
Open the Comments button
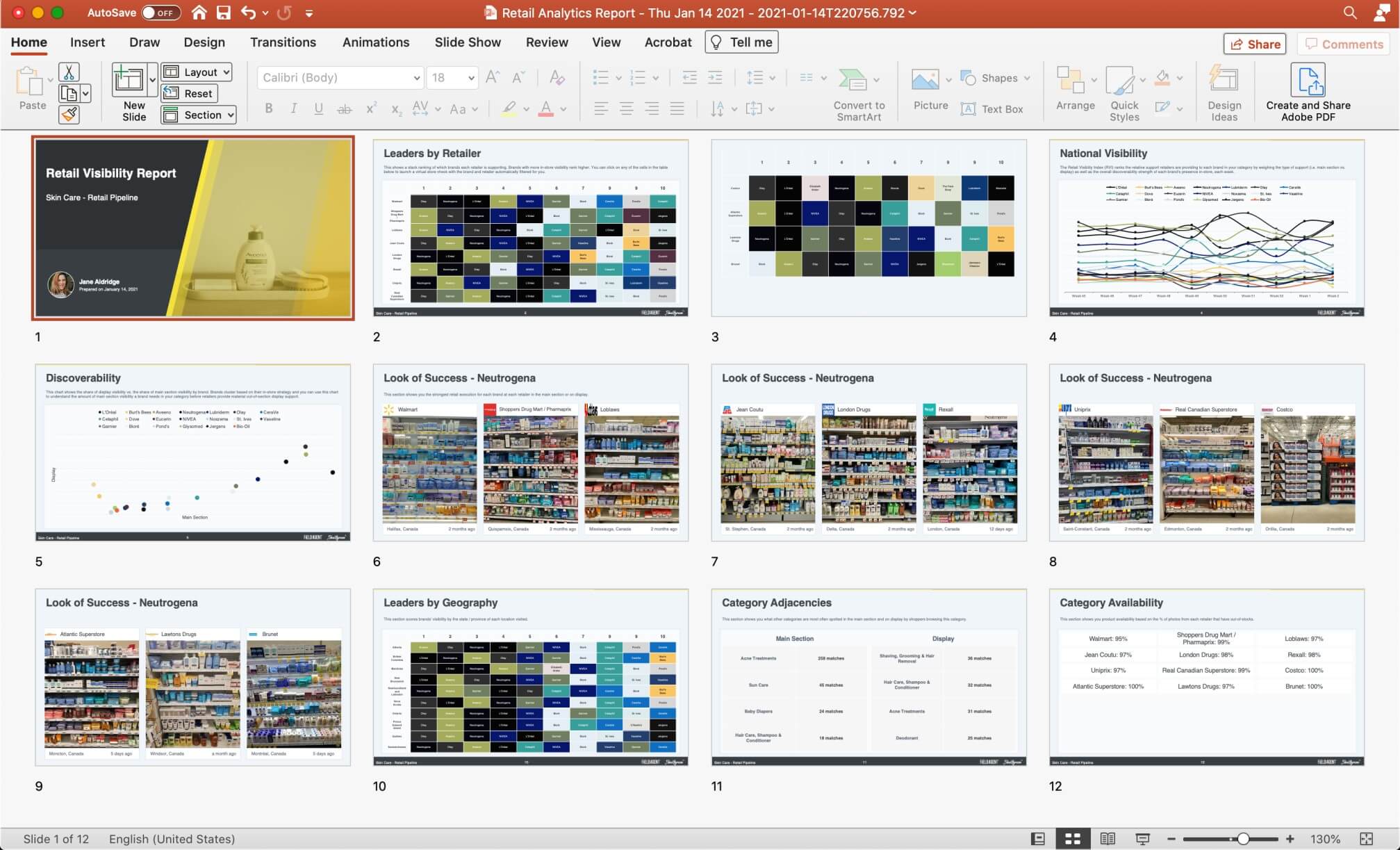click(1344, 44)
